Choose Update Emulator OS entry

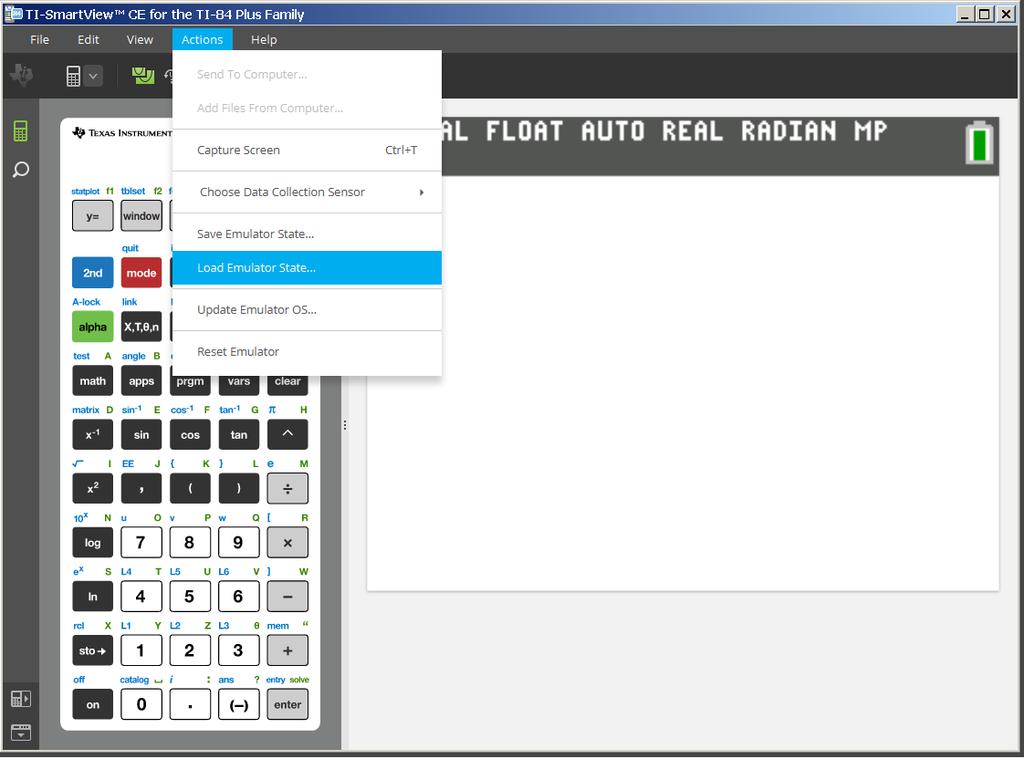tap(307, 310)
